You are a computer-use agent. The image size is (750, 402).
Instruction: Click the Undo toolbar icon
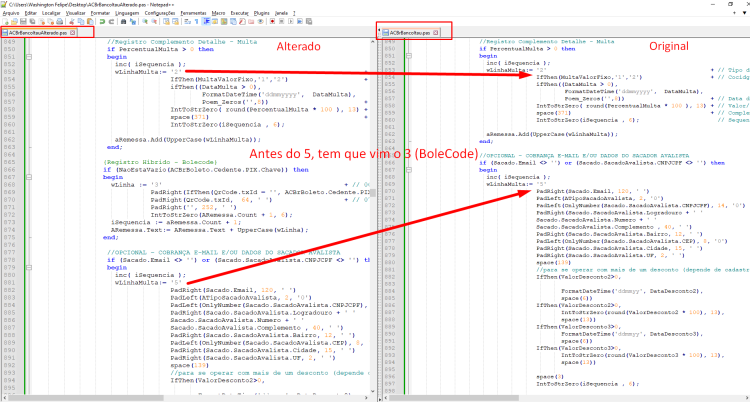102,22
